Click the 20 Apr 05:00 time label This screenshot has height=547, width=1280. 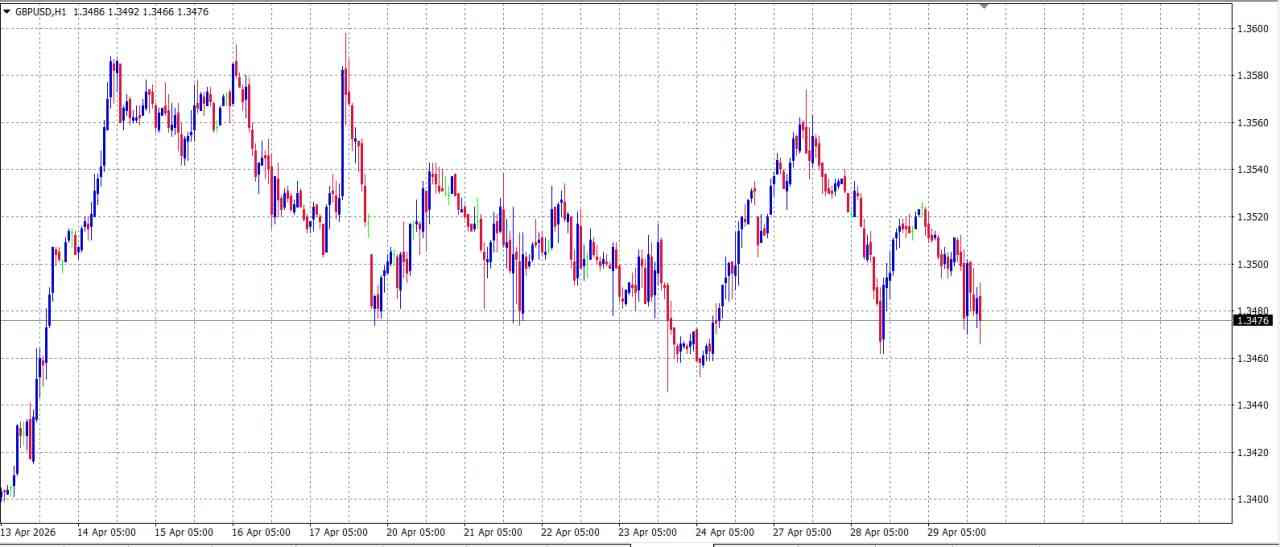416,532
